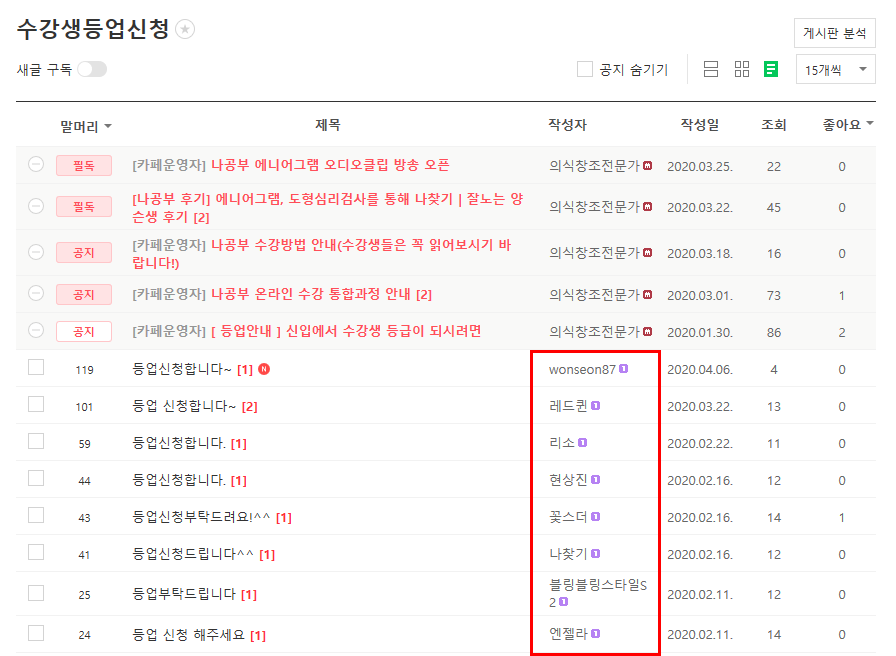The image size is (896, 656).
Task: Click manager badge on 2020.03.18 notice author
Action: point(647,253)
